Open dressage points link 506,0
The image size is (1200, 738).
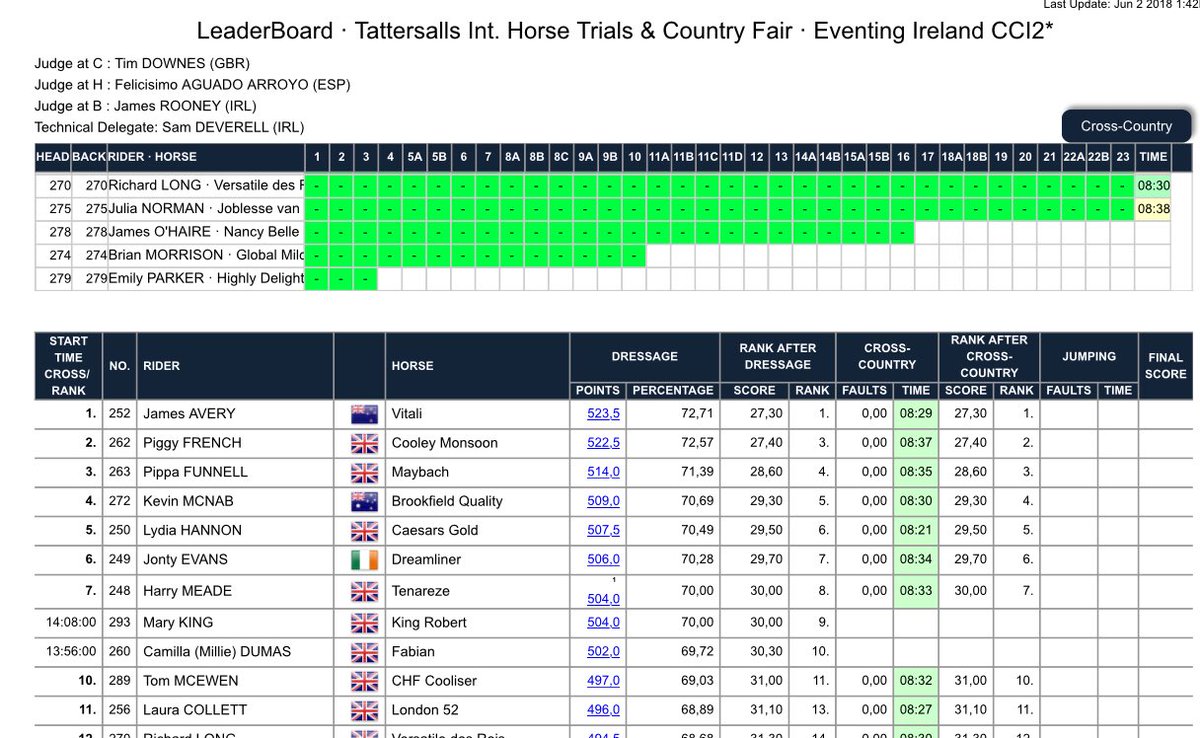[603, 559]
